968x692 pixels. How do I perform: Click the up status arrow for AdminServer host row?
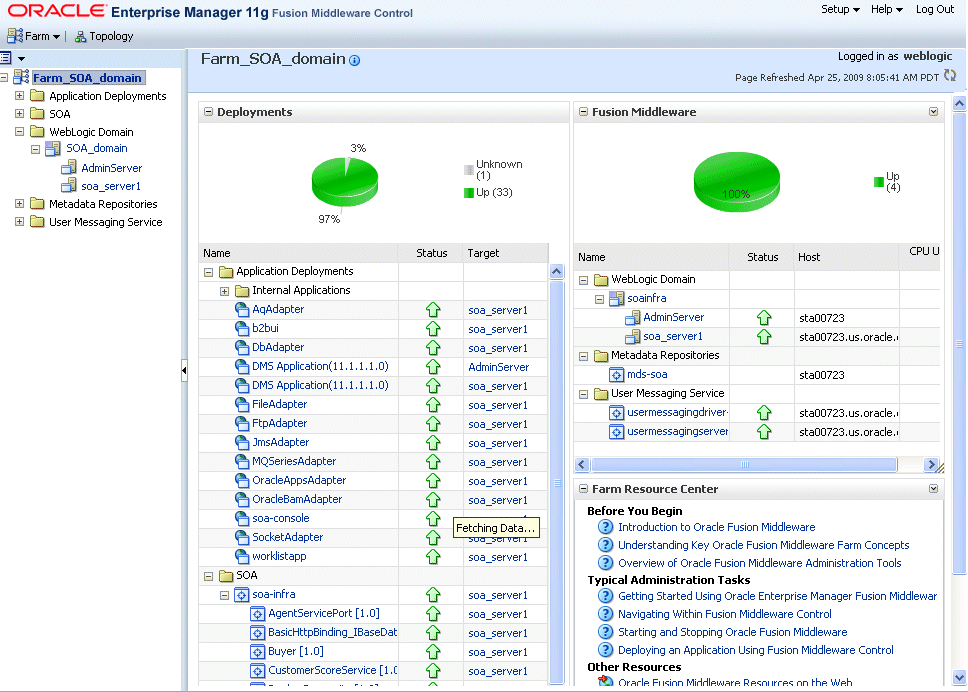pos(764,318)
